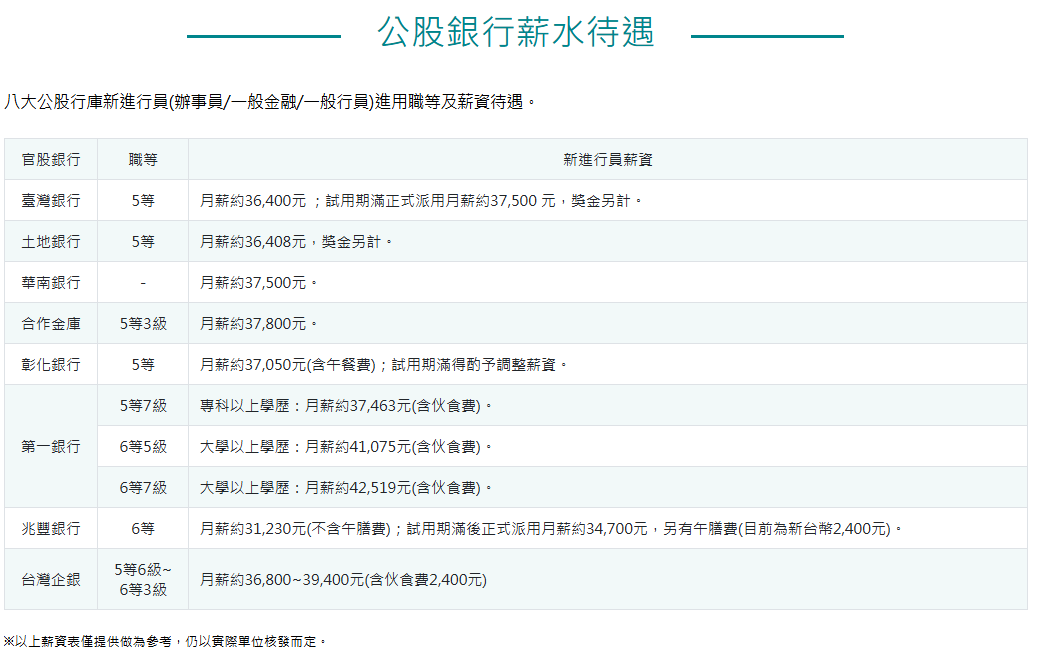Select the 官股銀行 column header

point(51,160)
